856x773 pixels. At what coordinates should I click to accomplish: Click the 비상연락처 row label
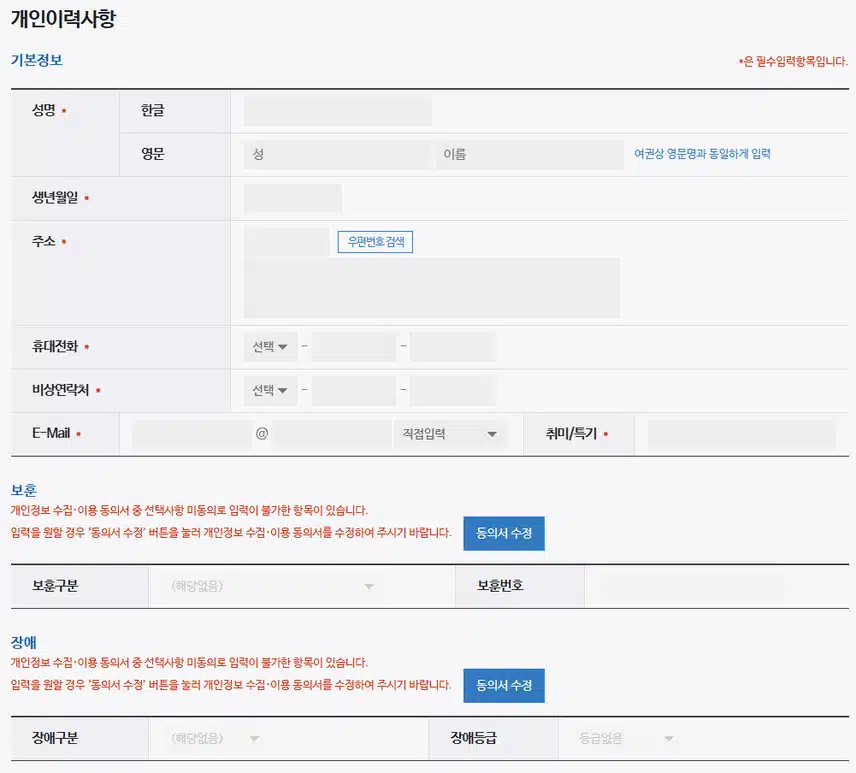pyautogui.click(x=61, y=390)
